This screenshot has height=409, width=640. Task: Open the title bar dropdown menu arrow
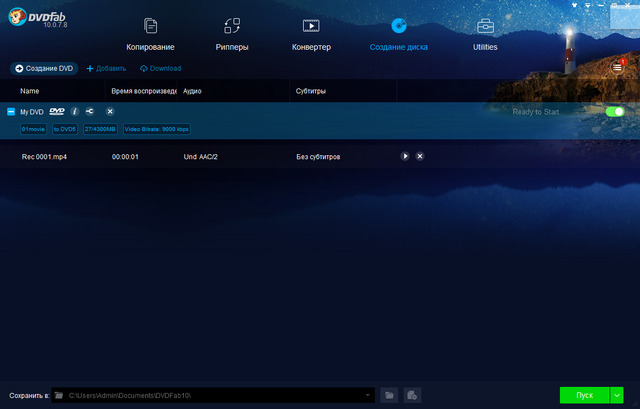(x=587, y=5)
